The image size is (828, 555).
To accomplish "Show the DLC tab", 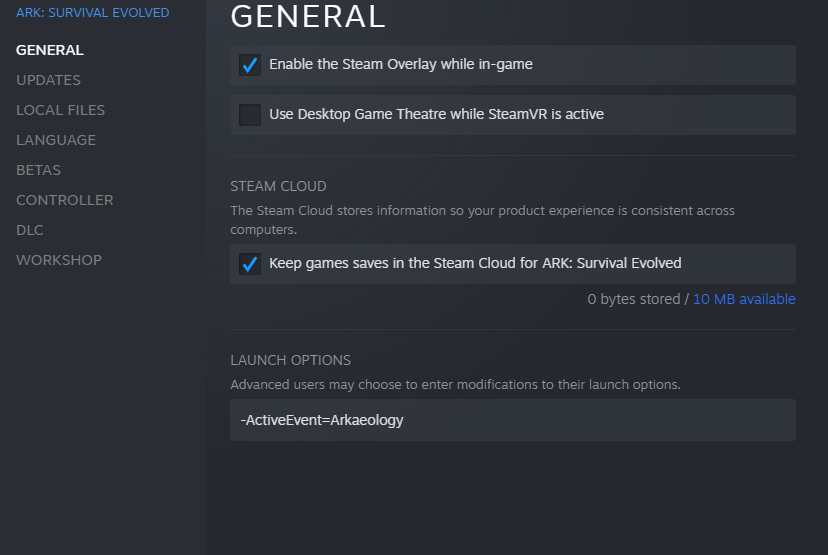I will point(30,230).
